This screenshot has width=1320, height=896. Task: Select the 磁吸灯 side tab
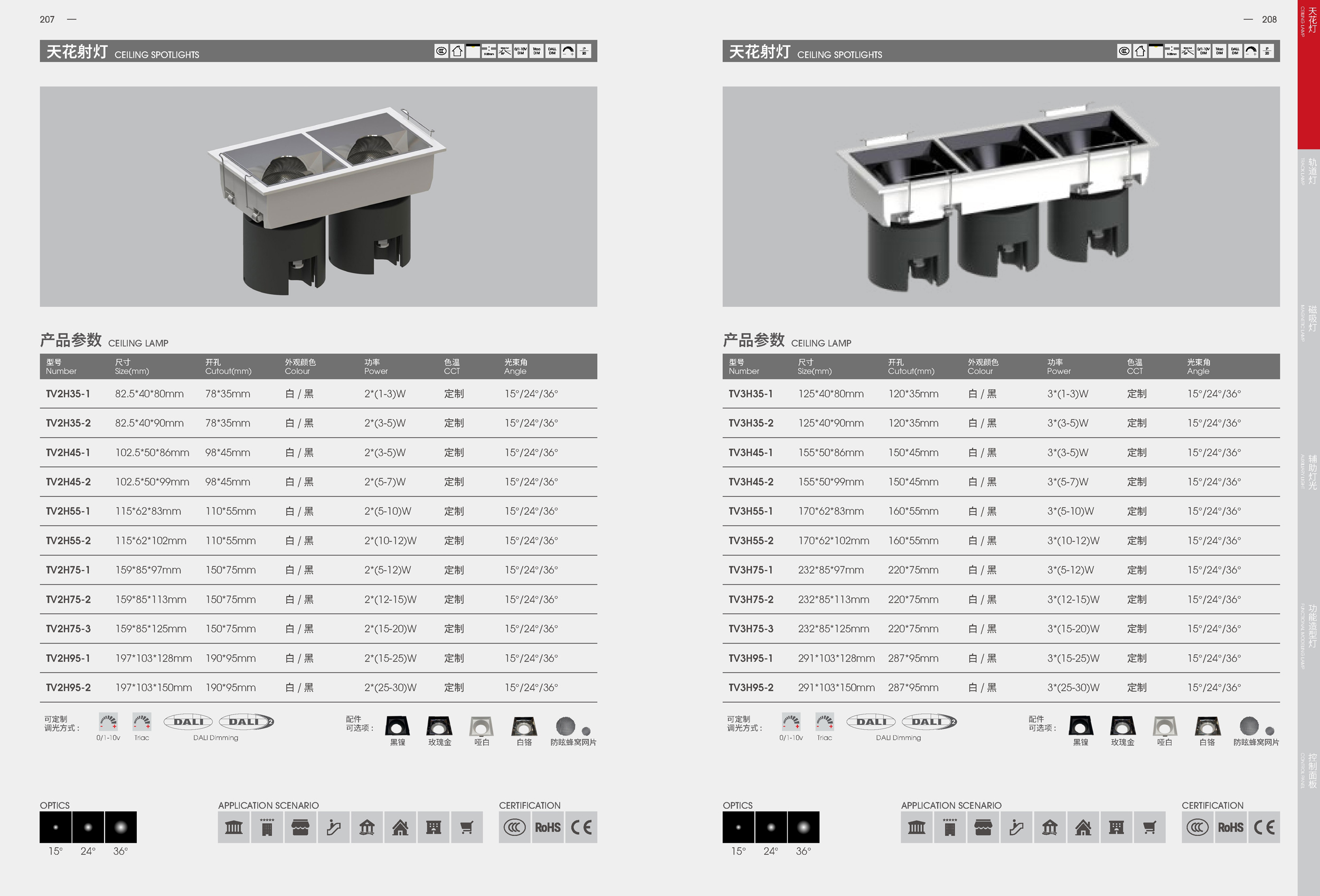(x=1312, y=318)
